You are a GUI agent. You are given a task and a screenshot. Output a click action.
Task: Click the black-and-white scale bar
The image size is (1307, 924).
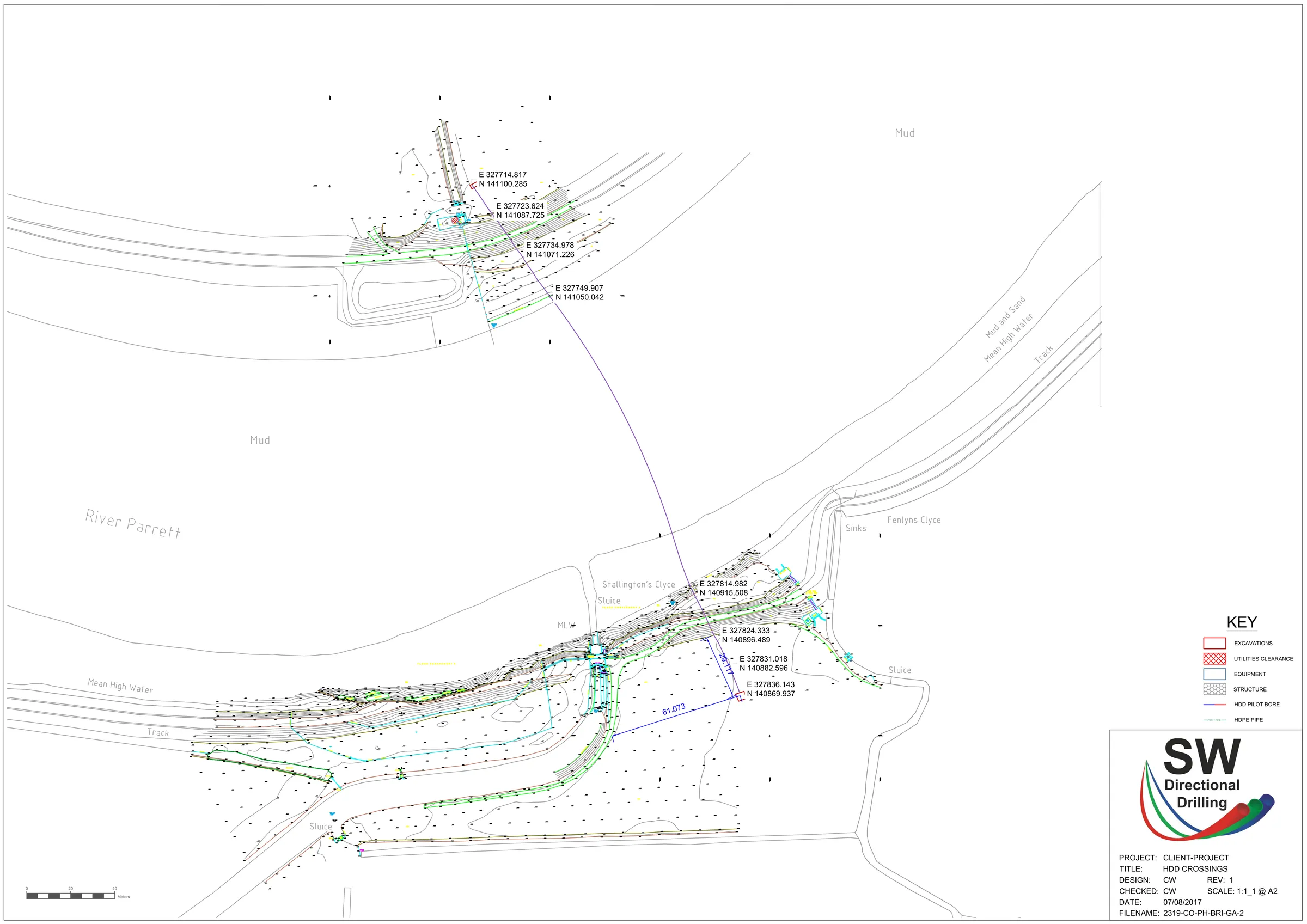click(71, 896)
